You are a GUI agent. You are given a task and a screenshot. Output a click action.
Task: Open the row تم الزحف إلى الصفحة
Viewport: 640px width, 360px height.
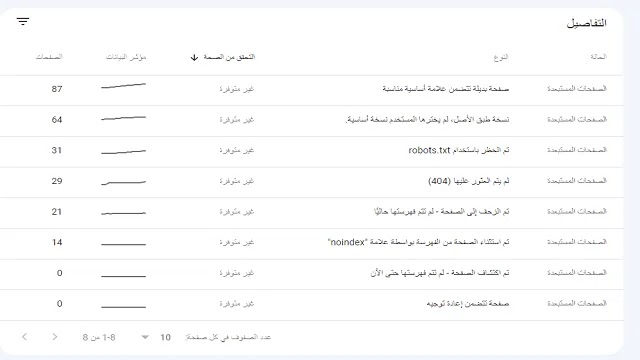pyautogui.click(x=312, y=213)
